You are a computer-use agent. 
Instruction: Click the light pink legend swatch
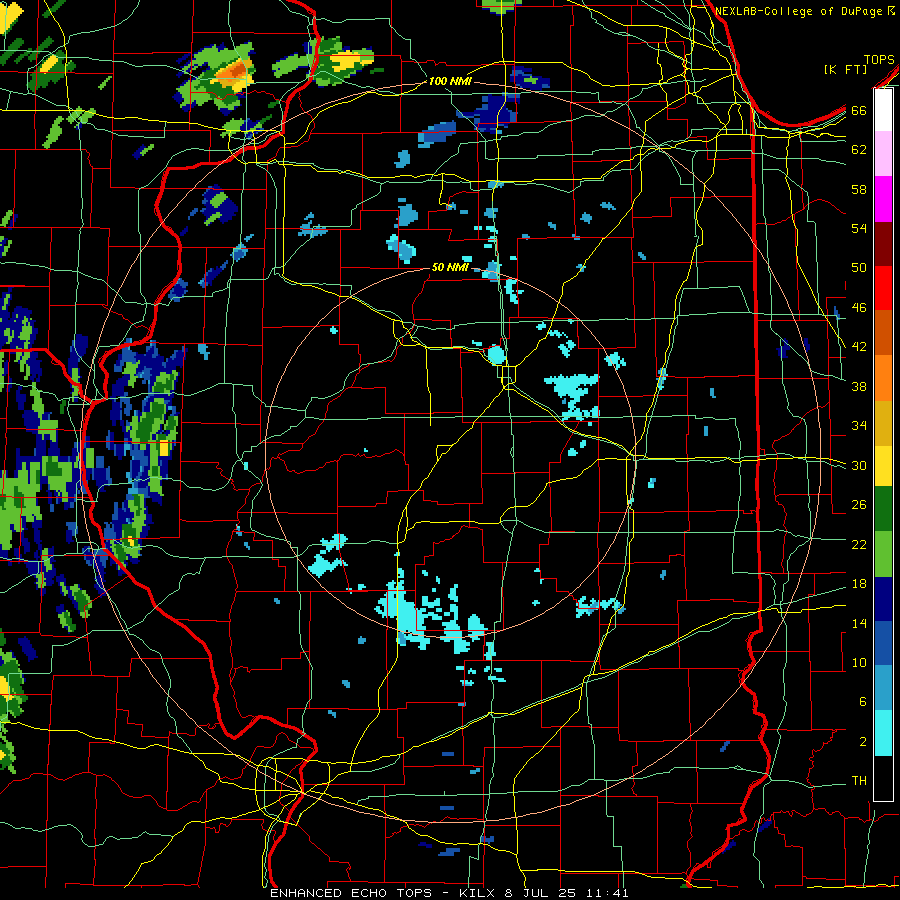pos(883,153)
